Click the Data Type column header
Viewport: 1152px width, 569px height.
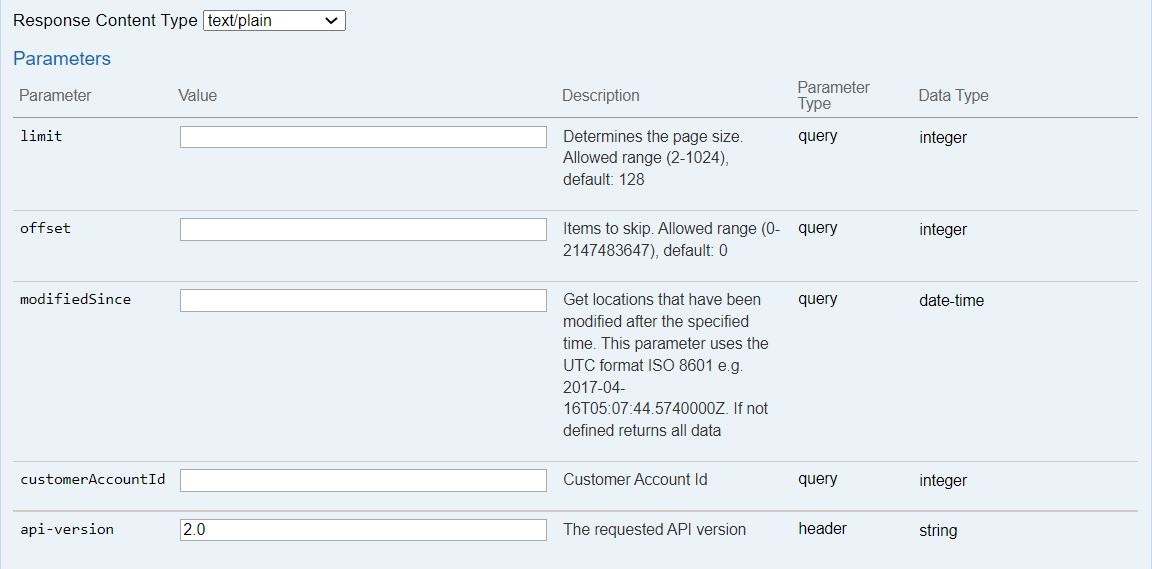[953, 96]
